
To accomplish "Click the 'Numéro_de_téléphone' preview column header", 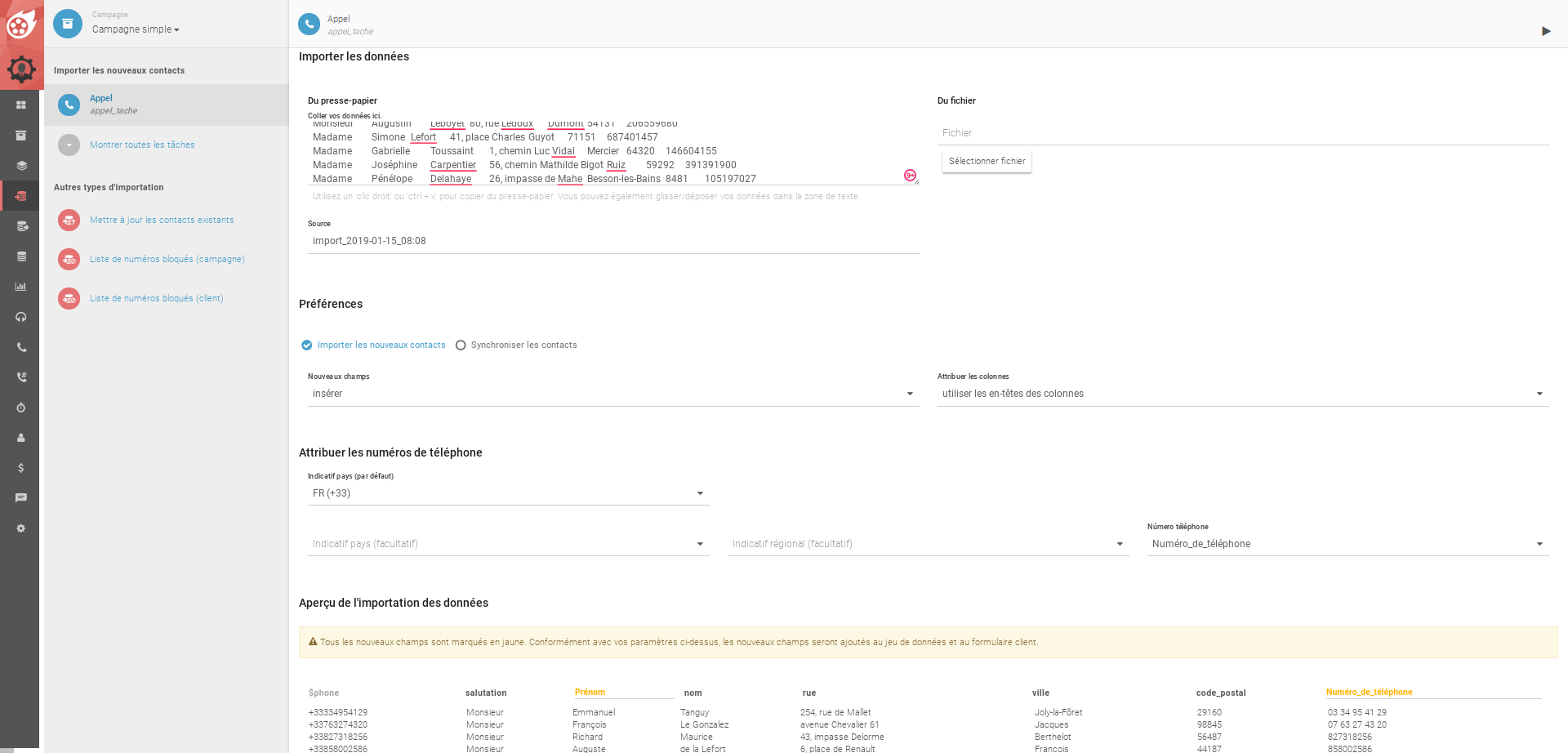I will 1369,692.
